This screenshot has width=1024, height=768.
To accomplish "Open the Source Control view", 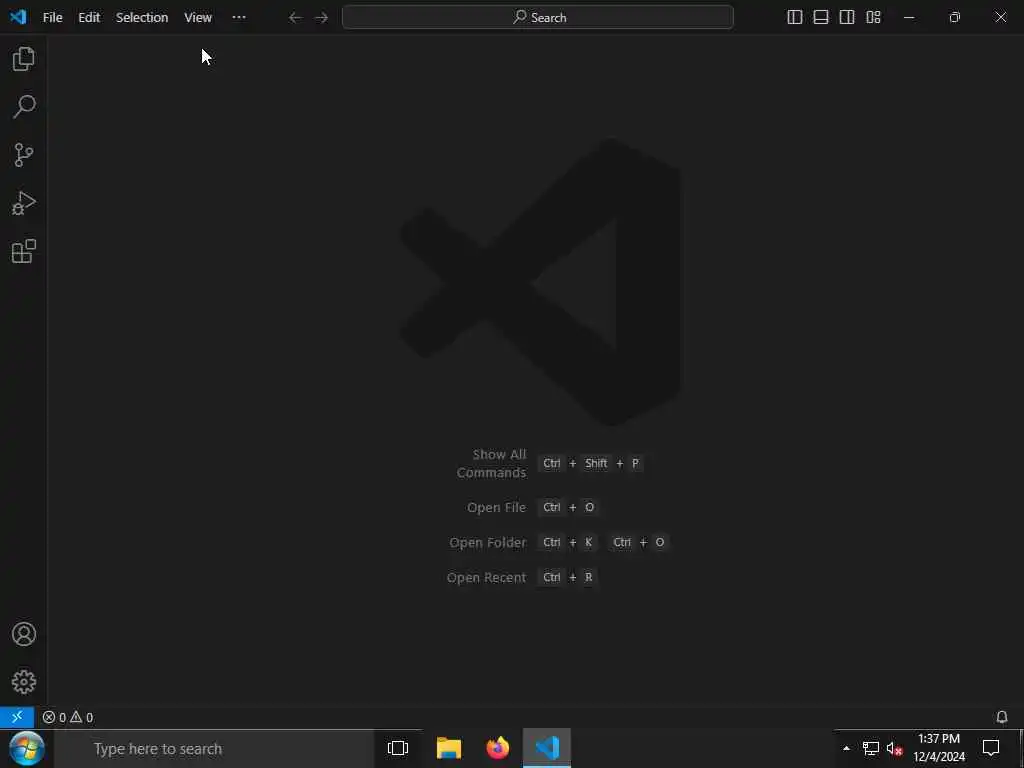I will click(24, 155).
